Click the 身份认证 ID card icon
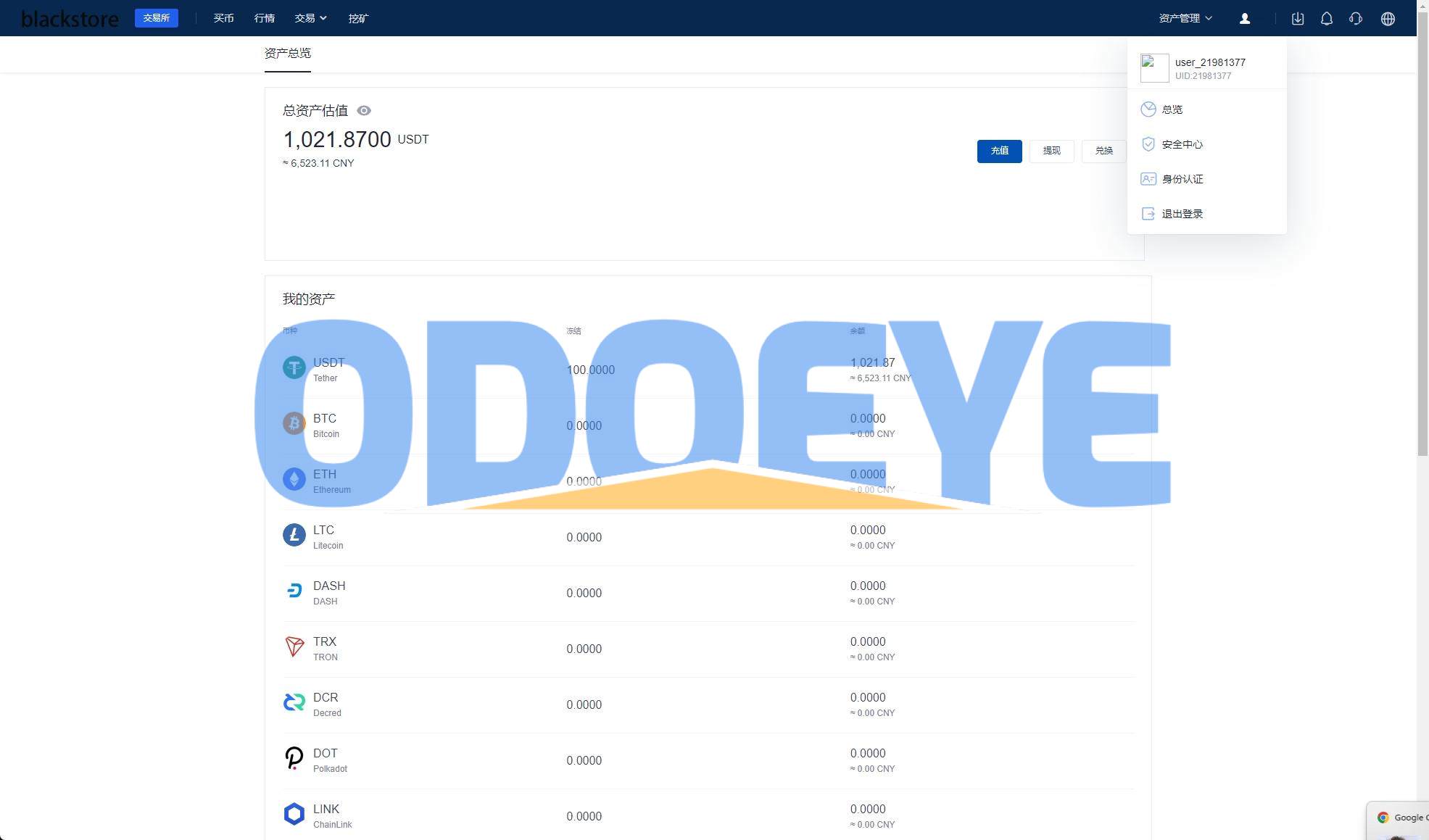Image resolution: width=1429 pixels, height=840 pixels. [1148, 179]
